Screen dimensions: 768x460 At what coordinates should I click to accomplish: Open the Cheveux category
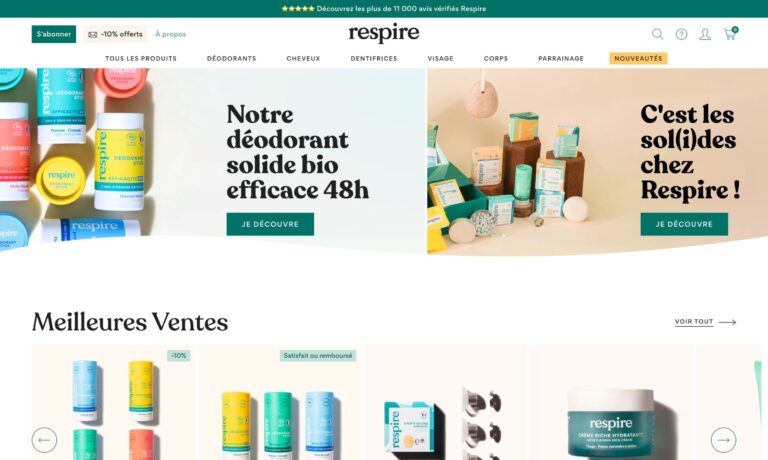(x=303, y=58)
